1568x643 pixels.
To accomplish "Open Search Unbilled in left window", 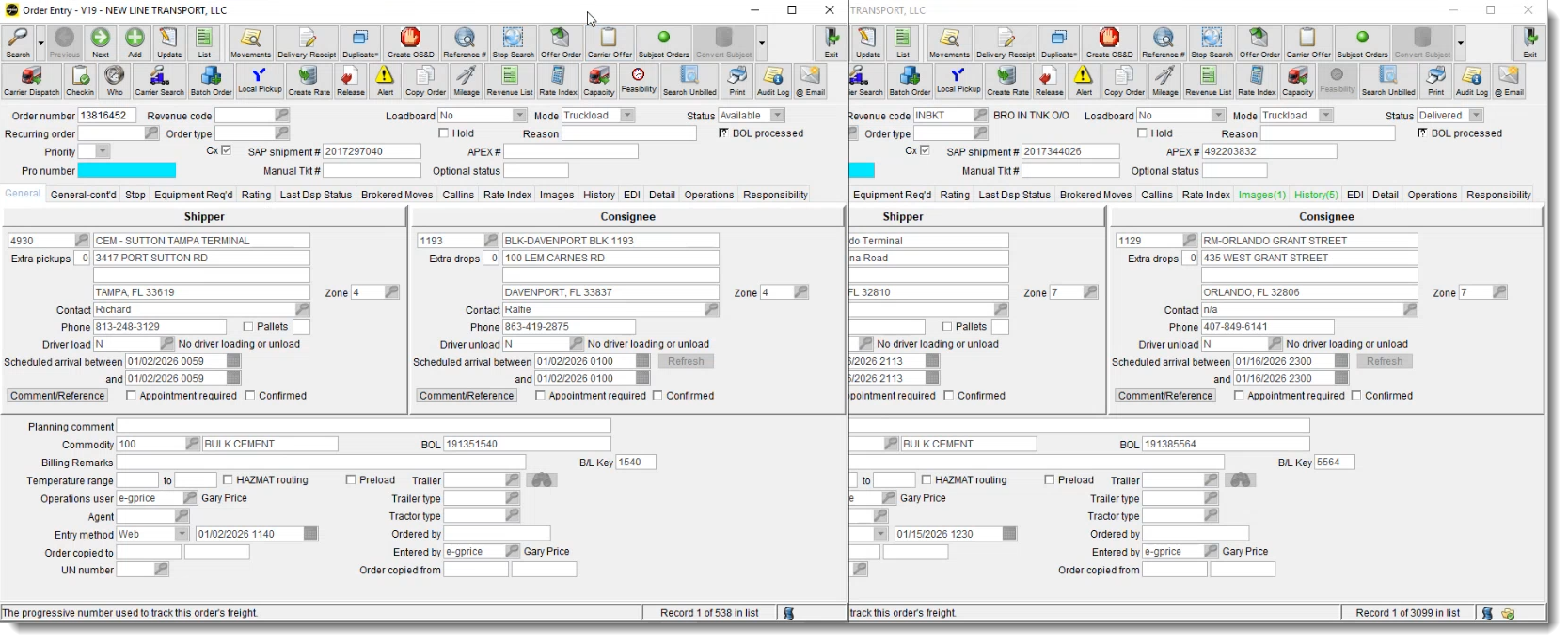I will pyautogui.click(x=689, y=81).
